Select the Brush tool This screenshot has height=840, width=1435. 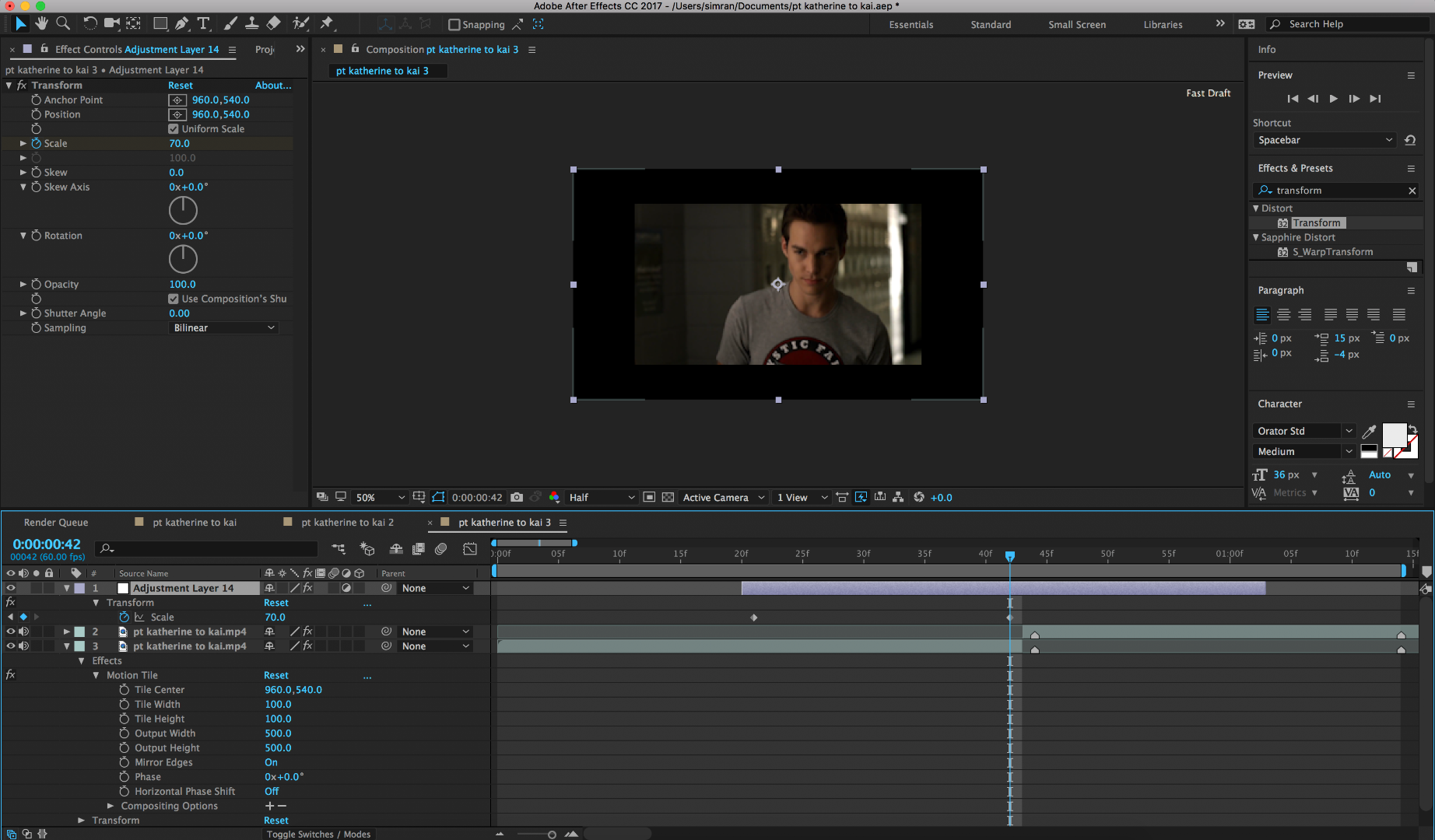pyautogui.click(x=230, y=24)
